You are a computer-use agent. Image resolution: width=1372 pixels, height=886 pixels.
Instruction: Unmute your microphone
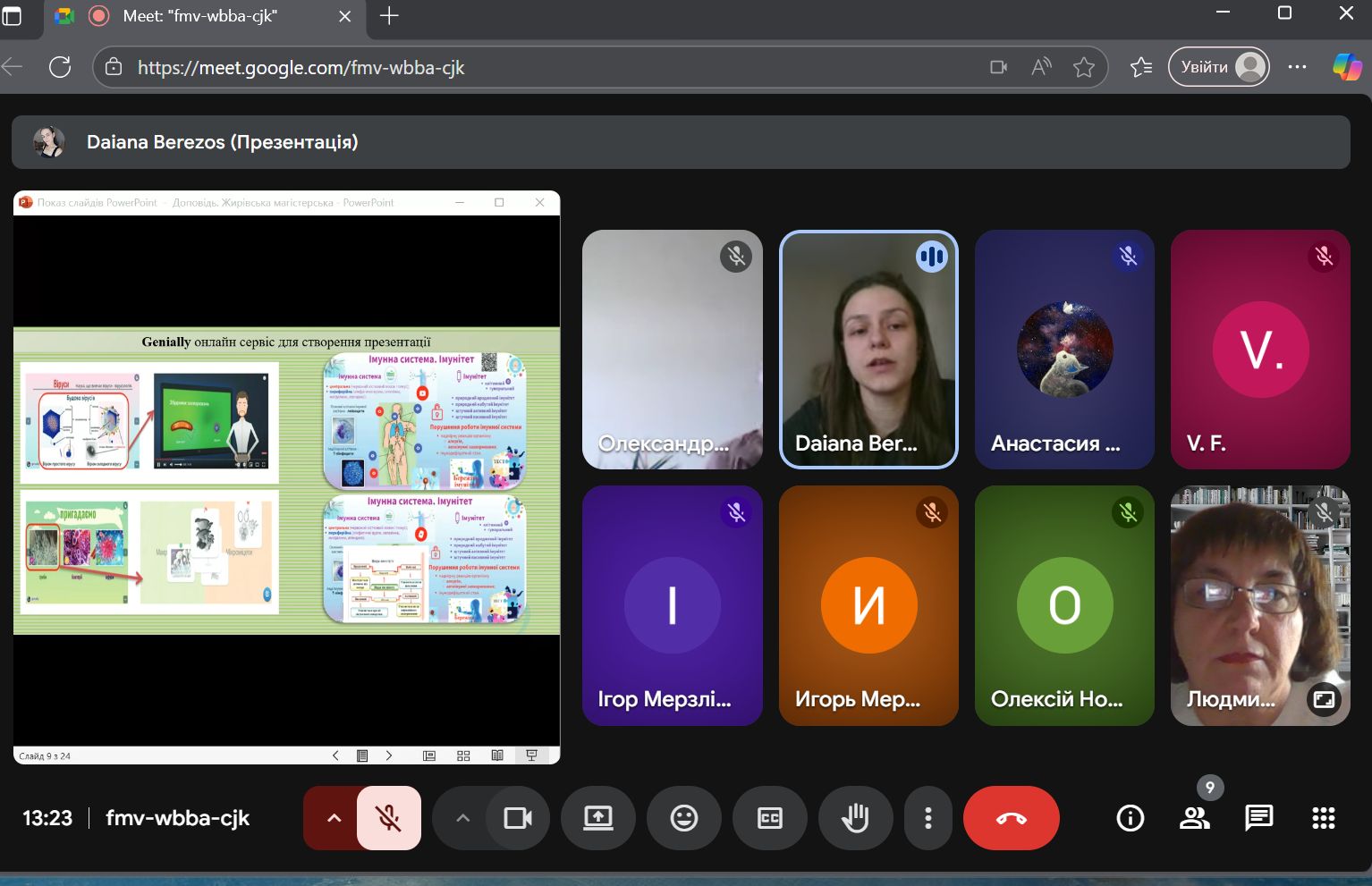(388, 818)
